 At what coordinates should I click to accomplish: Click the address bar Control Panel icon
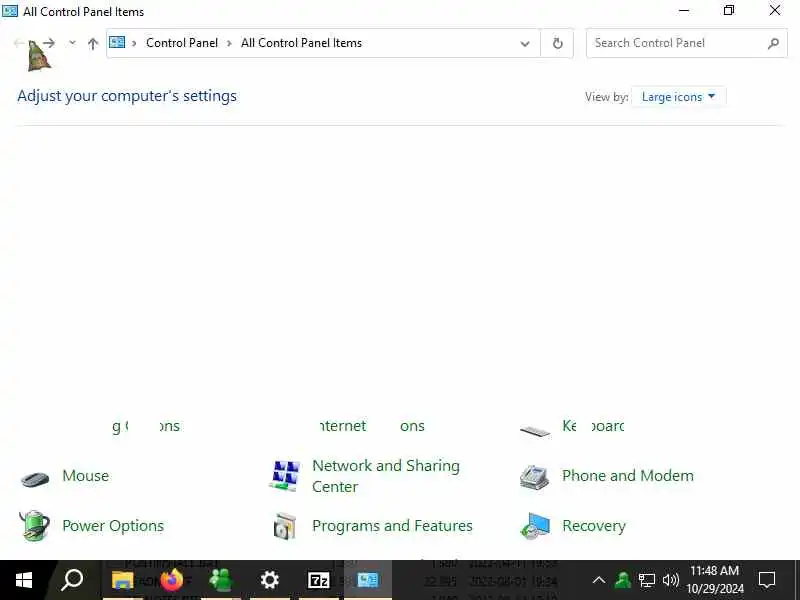click(117, 42)
